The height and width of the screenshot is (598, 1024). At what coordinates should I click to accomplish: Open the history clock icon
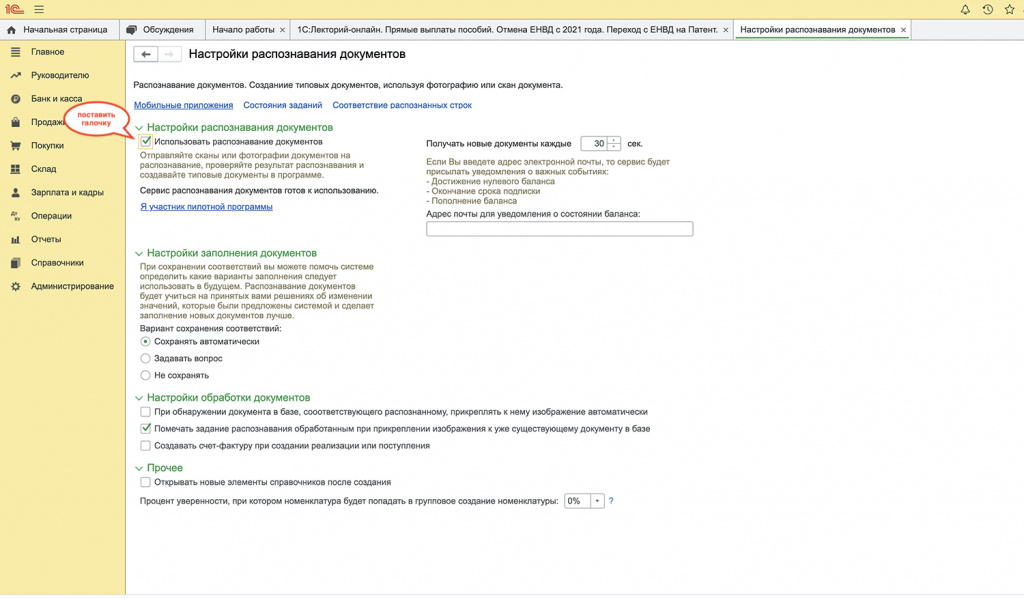[x=987, y=10]
